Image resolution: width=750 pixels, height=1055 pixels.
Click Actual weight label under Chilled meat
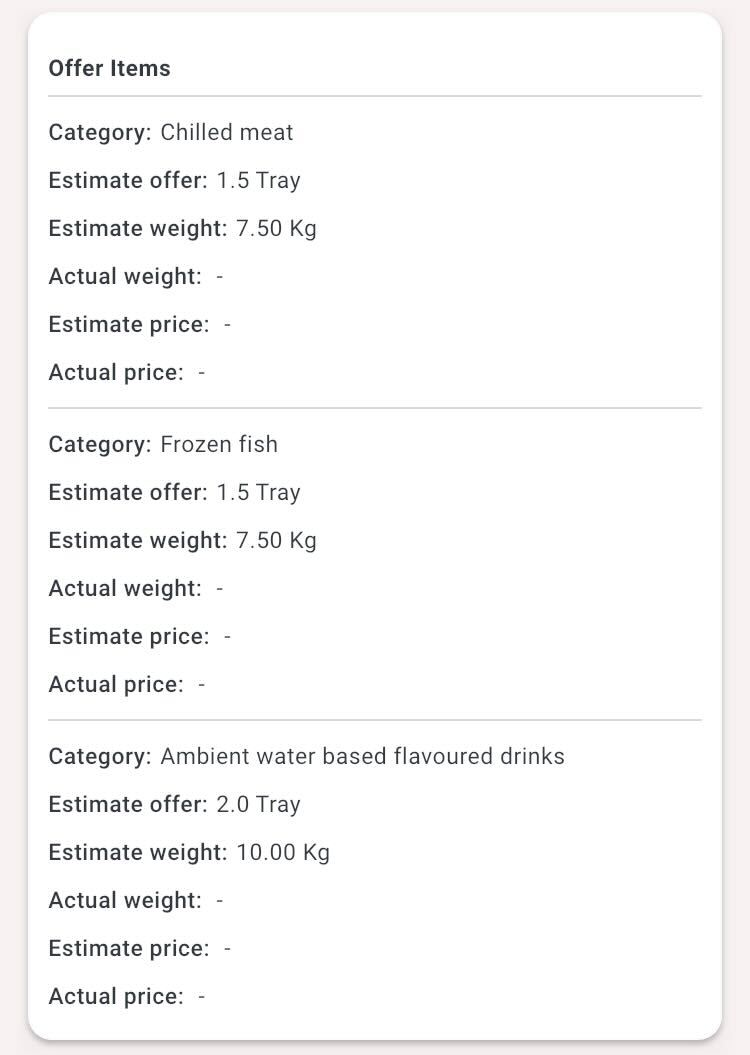125,277
